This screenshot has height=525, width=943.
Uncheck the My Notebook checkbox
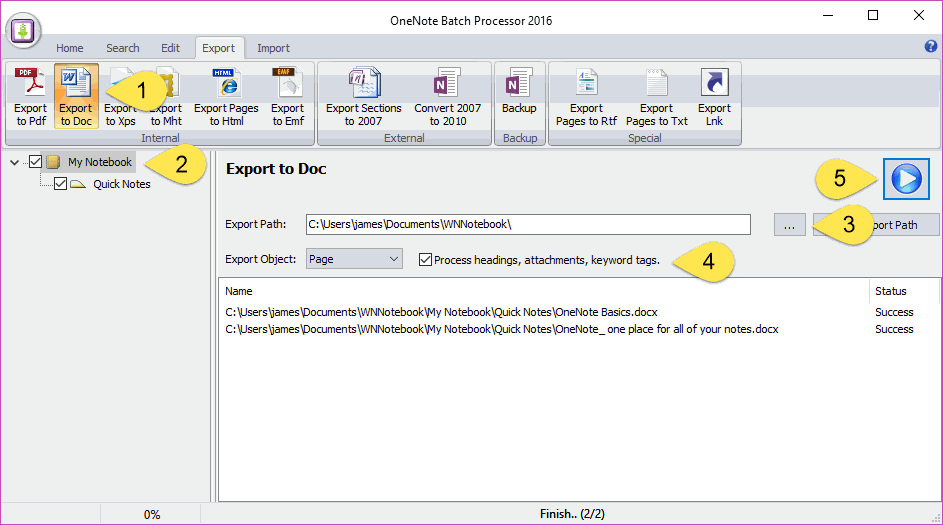[35, 162]
